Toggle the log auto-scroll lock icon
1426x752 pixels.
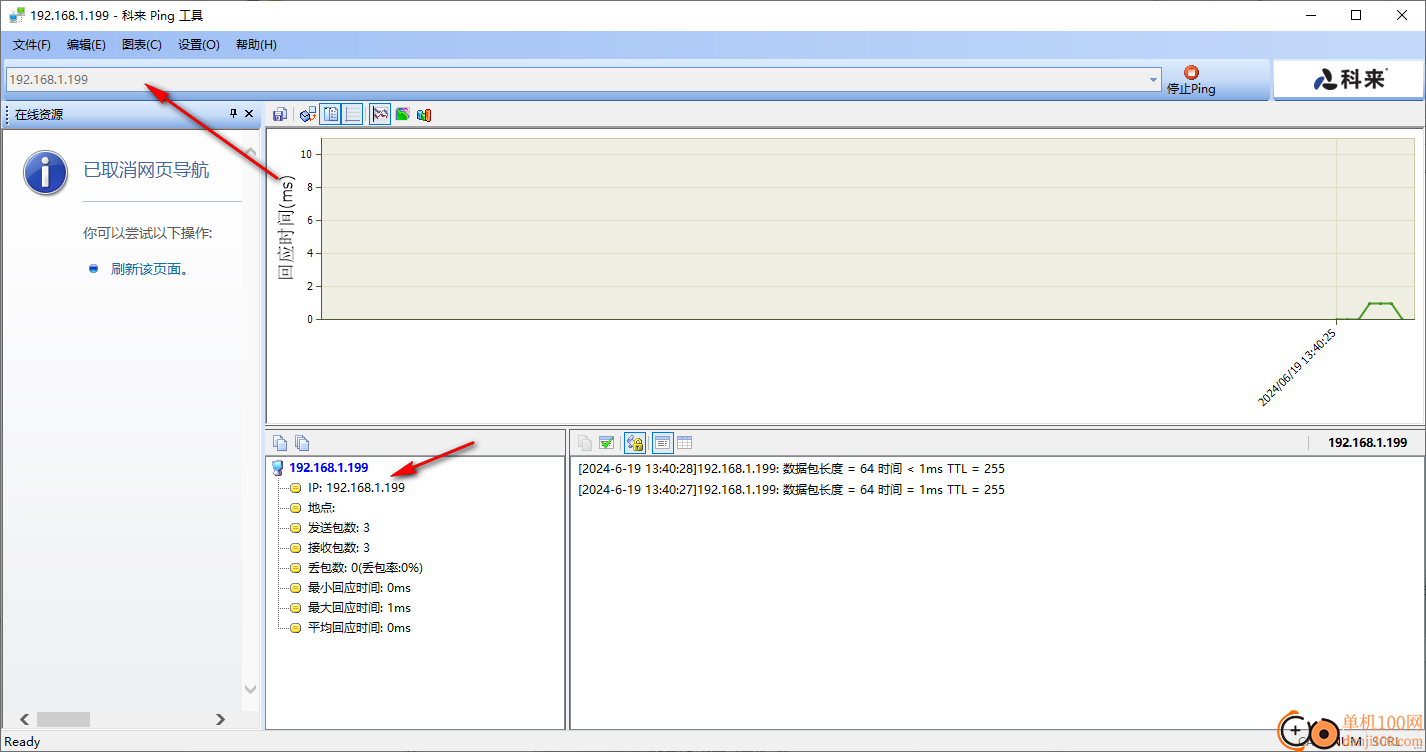tap(634, 443)
